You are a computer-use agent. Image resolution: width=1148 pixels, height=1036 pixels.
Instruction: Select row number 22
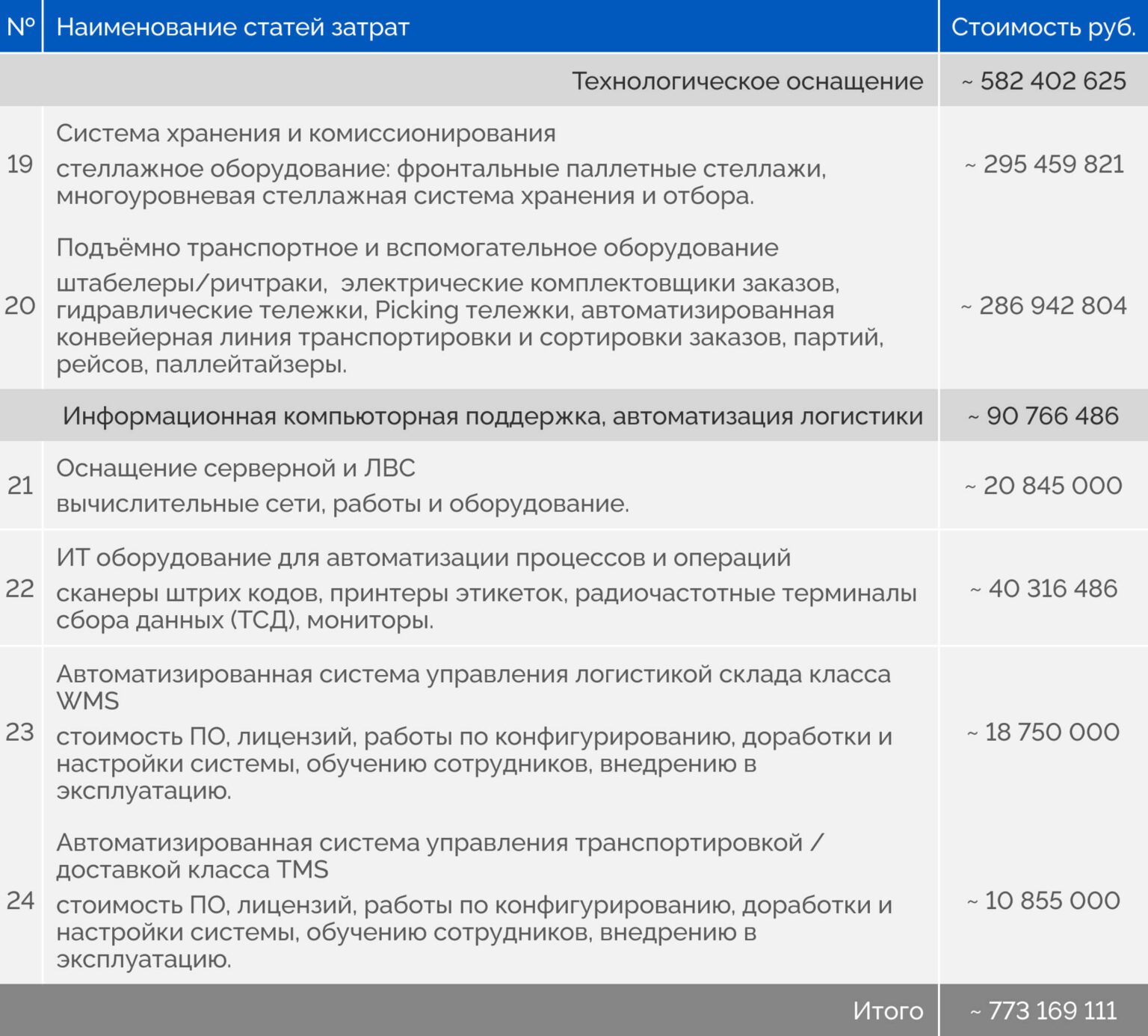point(20,588)
